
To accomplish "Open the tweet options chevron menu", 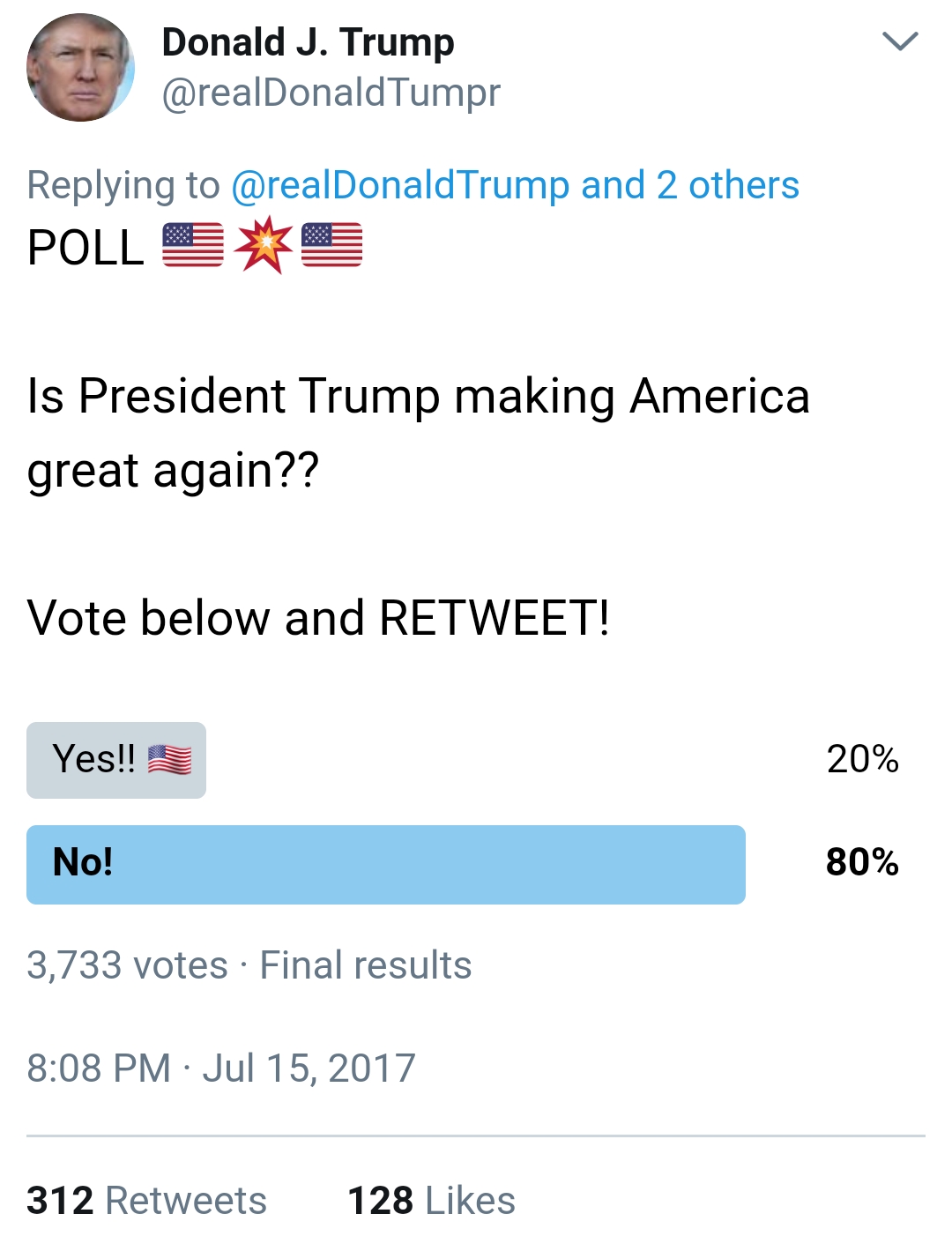I will pos(899,41).
